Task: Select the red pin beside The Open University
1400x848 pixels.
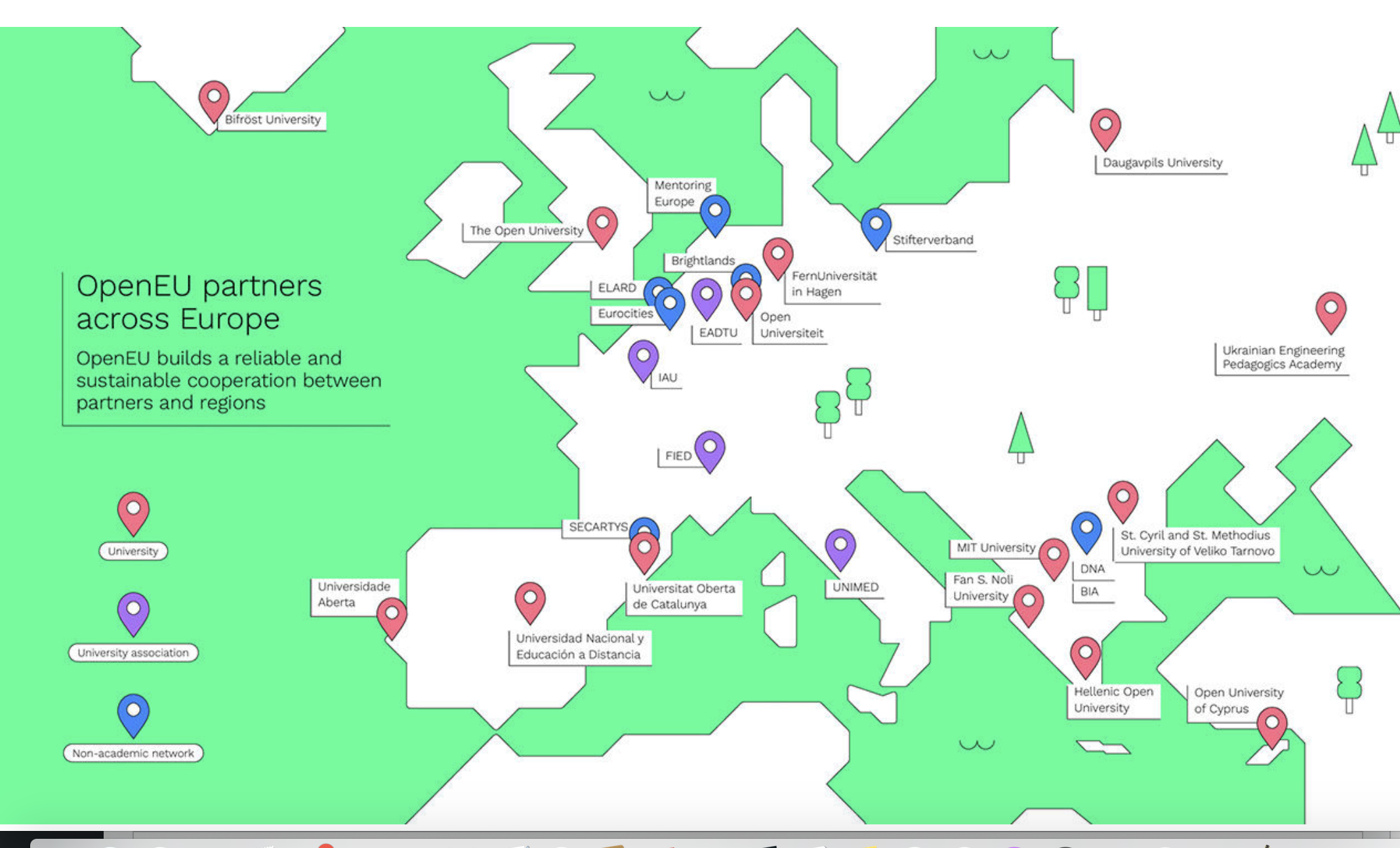Action: [x=602, y=226]
